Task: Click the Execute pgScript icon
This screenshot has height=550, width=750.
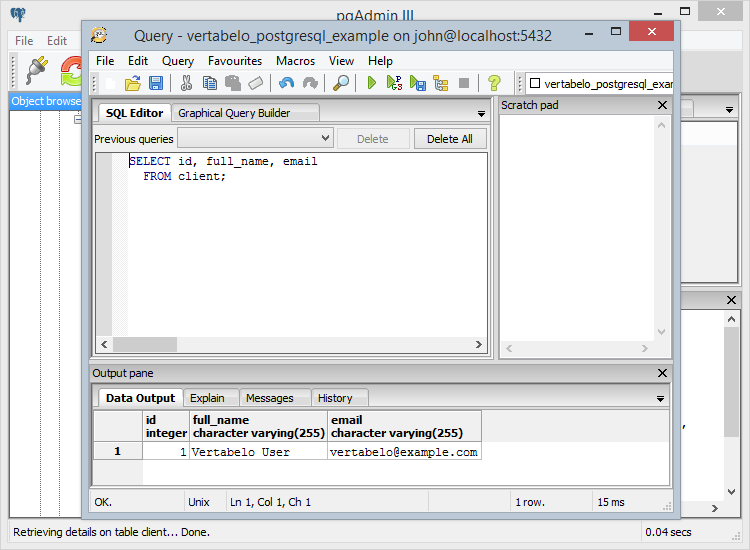Action: [x=394, y=84]
